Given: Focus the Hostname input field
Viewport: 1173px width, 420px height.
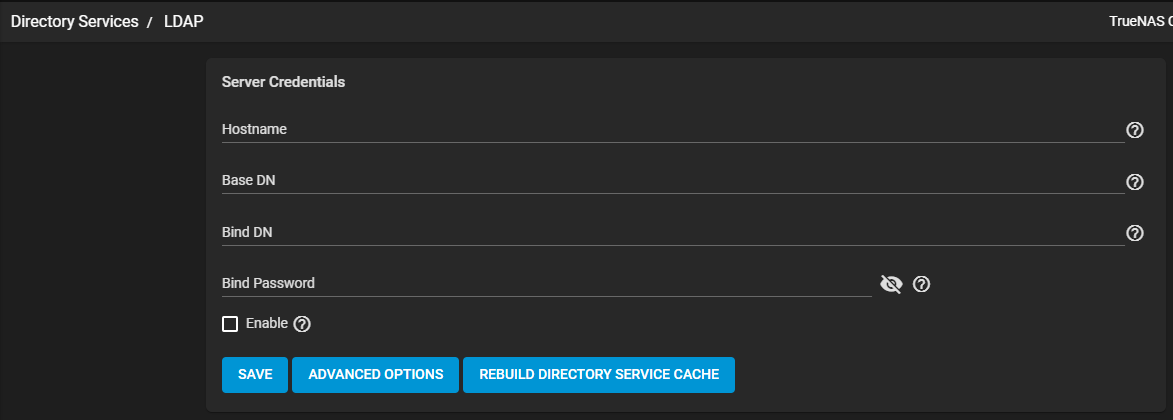Looking at the screenshot, I should (x=672, y=130).
